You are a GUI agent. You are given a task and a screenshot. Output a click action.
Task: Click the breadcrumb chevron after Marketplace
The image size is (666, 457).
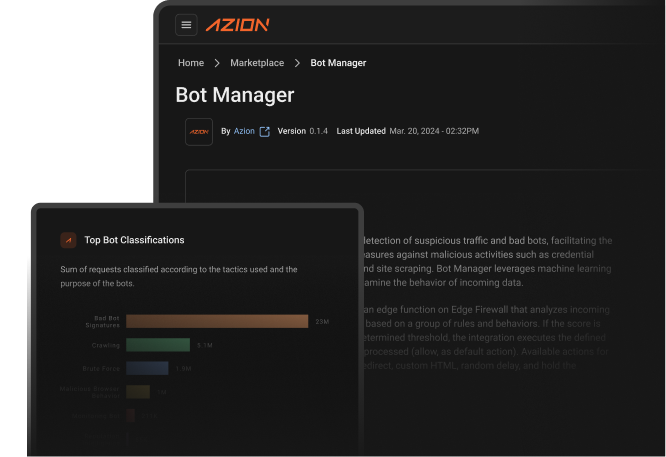[297, 63]
